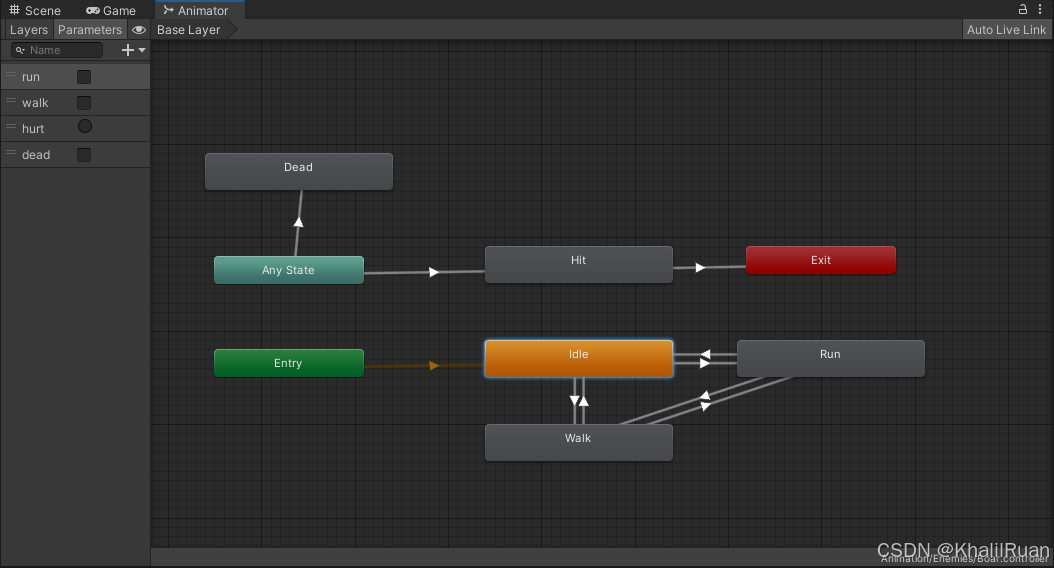
Task: Select the Run to Idle transition arrow
Action: [705, 354]
